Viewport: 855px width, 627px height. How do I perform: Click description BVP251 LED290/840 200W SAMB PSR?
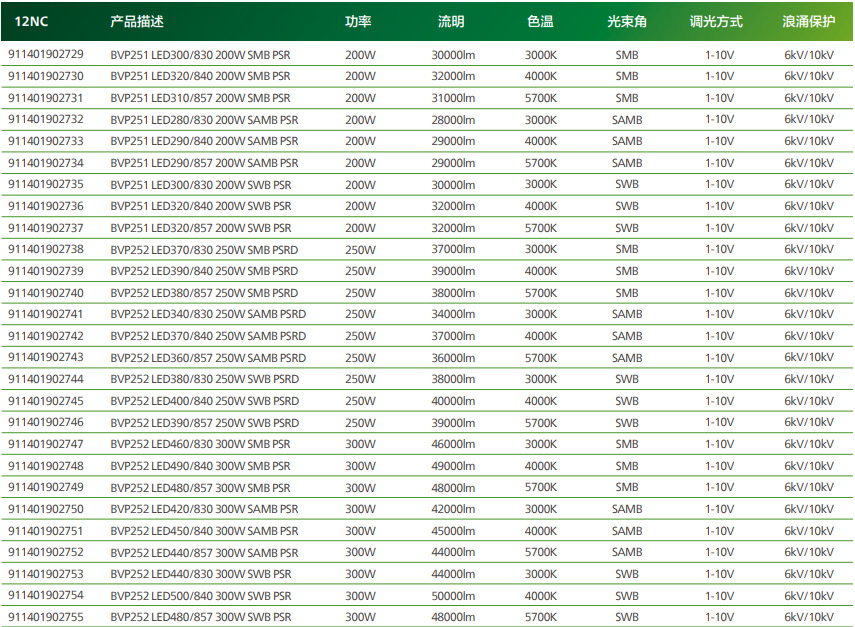coord(204,141)
